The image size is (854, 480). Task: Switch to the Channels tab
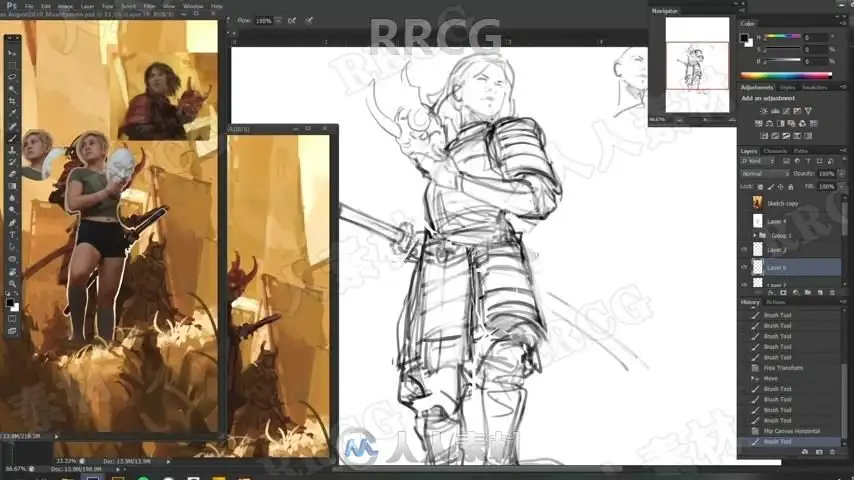(775, 151)
